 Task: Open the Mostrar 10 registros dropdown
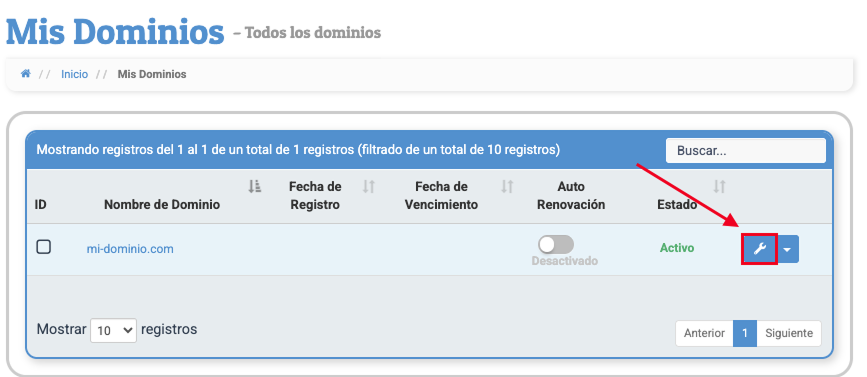[x=113, y=331]
